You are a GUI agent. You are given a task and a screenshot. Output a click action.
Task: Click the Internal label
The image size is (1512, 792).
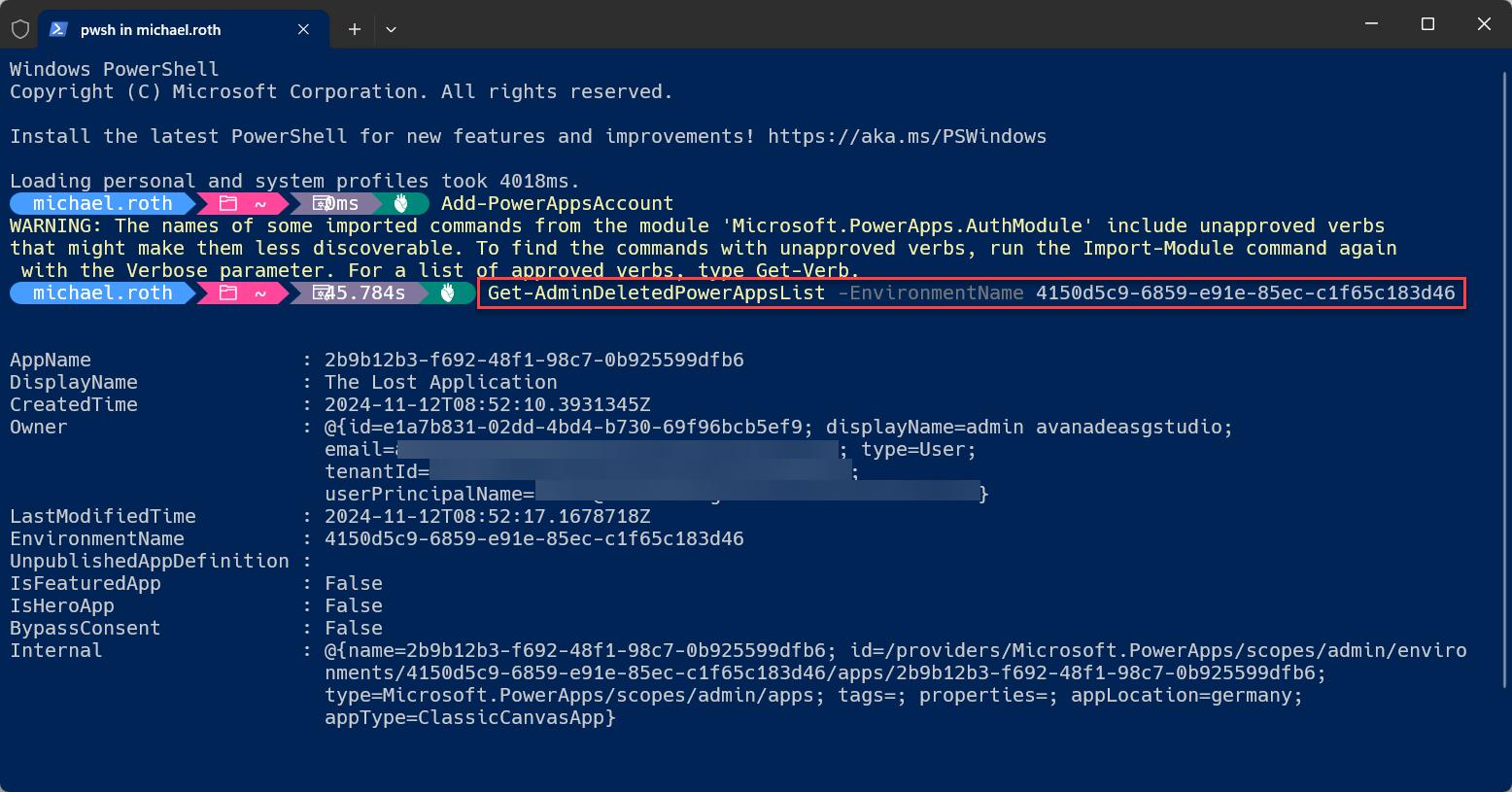point(56,650)
